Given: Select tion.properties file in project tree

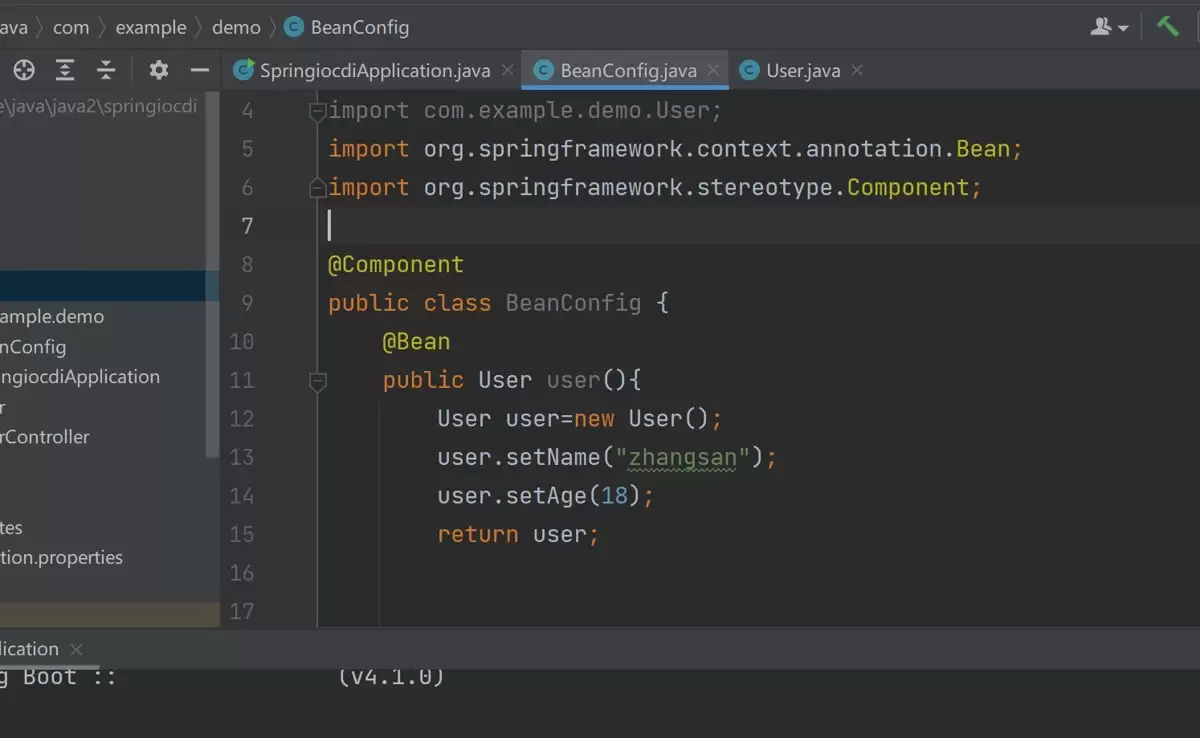Looking at the screenshot, I should pos(61,557).
